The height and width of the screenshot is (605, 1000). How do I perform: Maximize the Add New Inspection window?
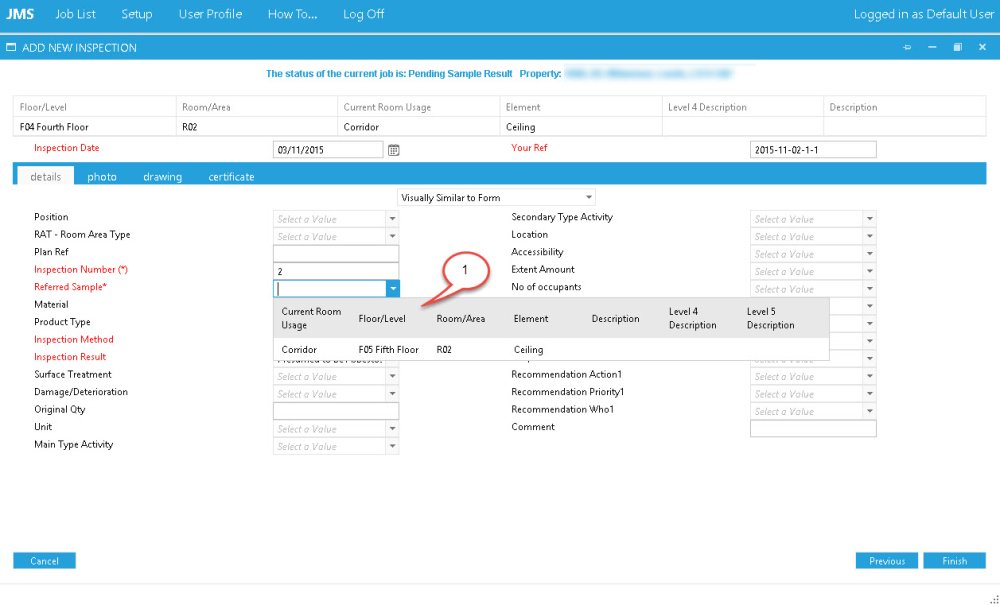coord(957,47)
